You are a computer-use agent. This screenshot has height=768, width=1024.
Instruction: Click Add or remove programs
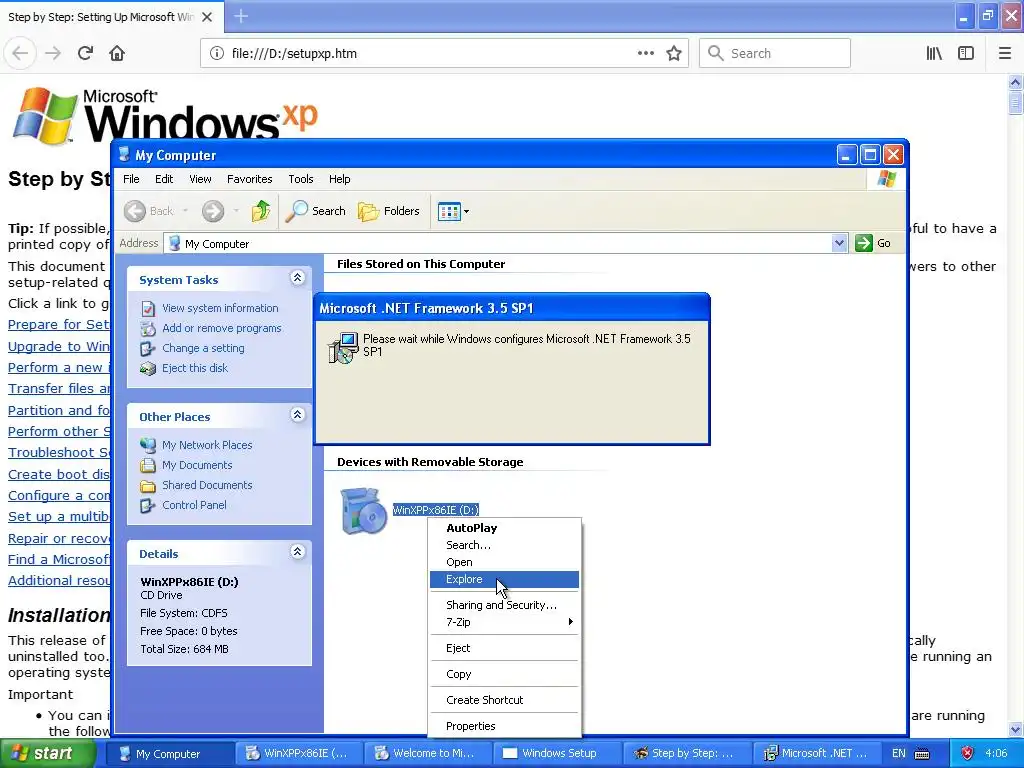(x=222, y=328)
